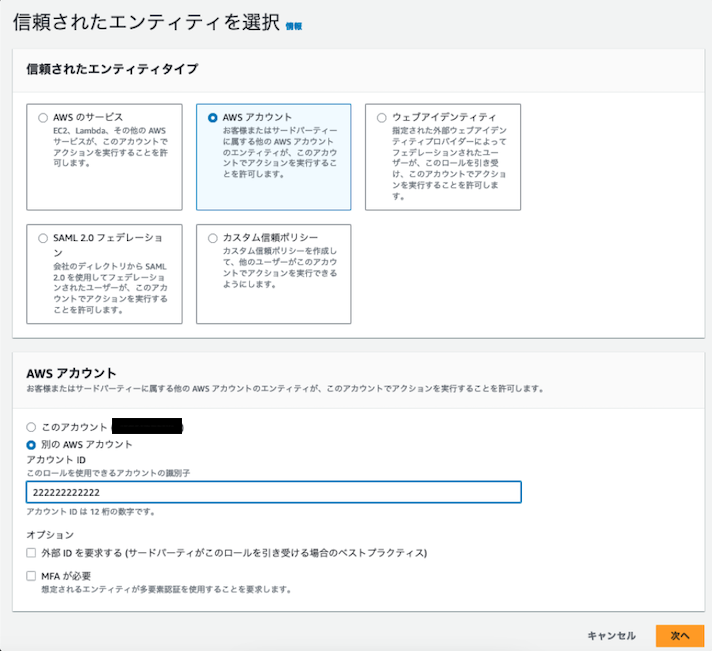Click the 次へ button
This screenshot has width=712, height=651.
[x=680, y=636]
